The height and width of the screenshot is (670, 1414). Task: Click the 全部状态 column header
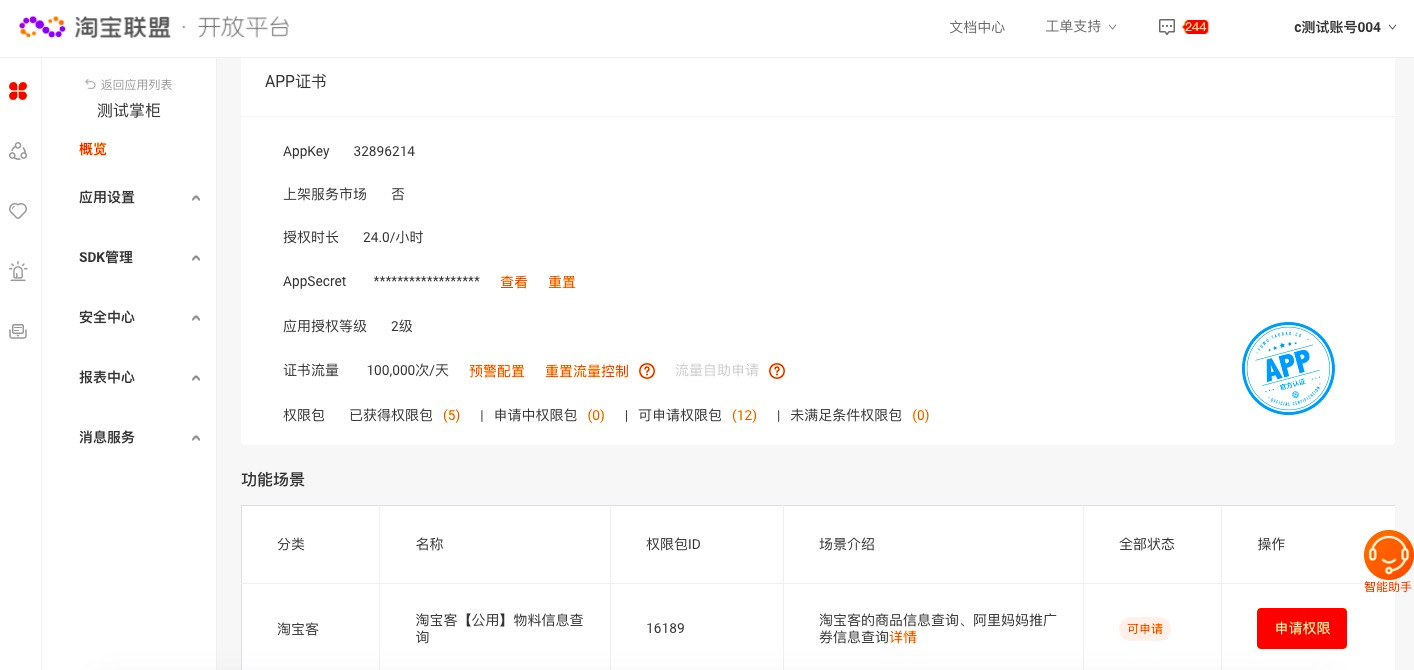click(x=1147, y=544)
